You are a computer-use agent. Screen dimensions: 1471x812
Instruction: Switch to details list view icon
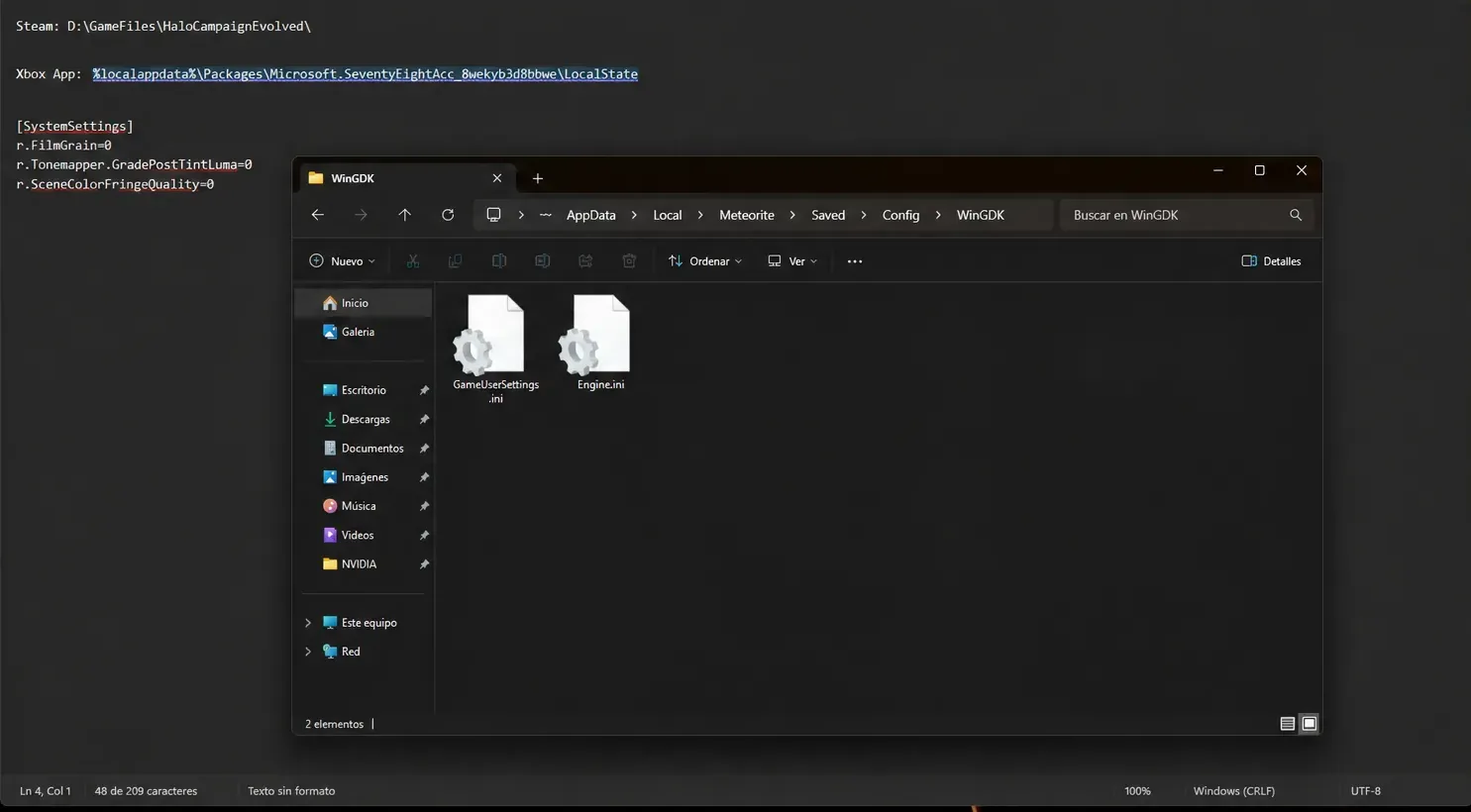click(1287, 724)
